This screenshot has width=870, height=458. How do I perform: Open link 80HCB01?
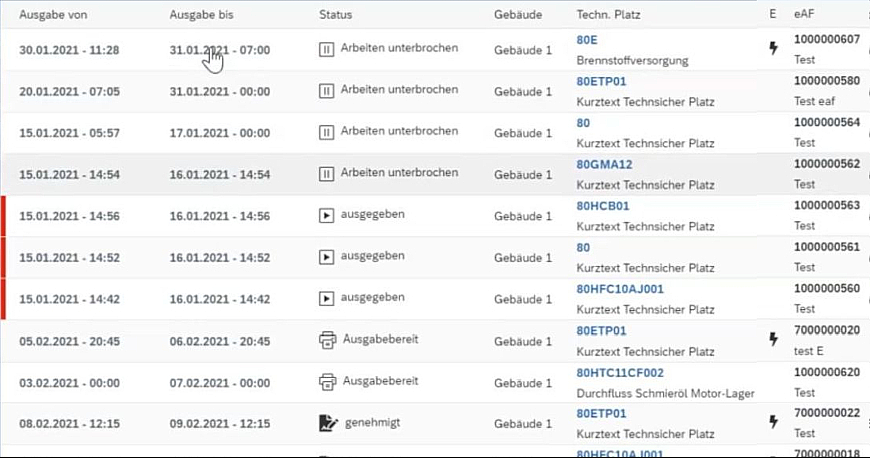(603, 206)
